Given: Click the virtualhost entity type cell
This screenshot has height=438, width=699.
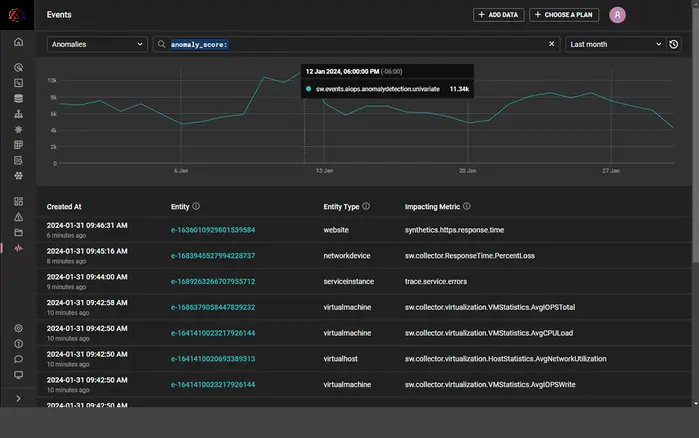Looking at the screenshot, I should click(x=340, y=359).
